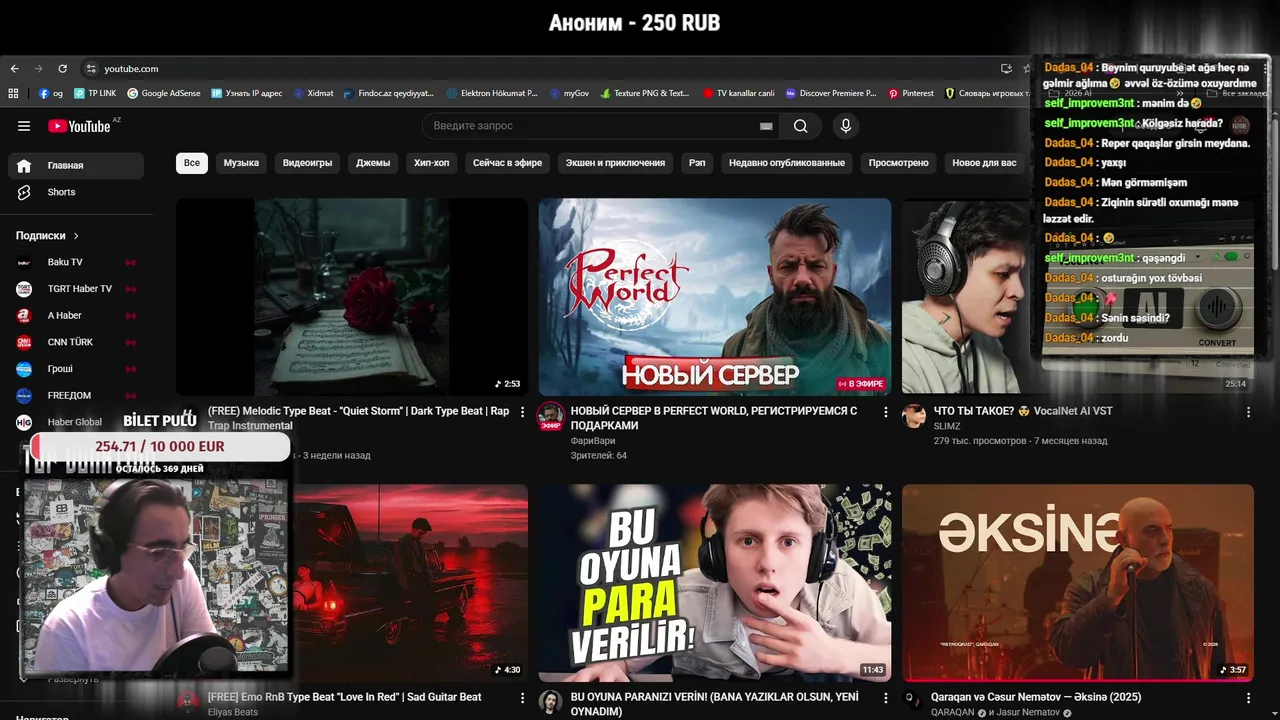This screenshot has width=1280, height=720.
Task: Play the ƏKSİNƏ concert thumbnail
Action: coord(1077,582)
